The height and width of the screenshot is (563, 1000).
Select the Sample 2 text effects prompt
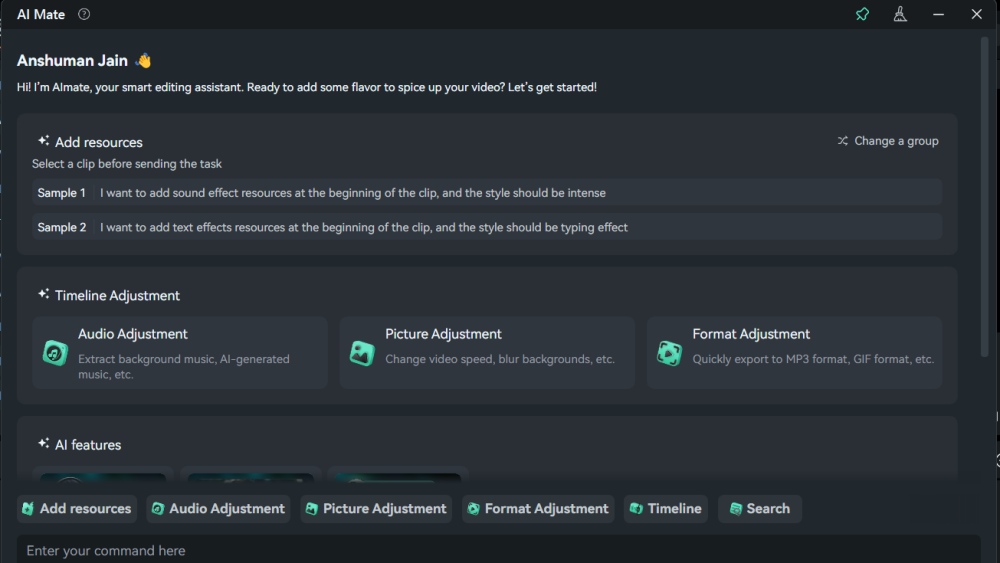(487, 227)
